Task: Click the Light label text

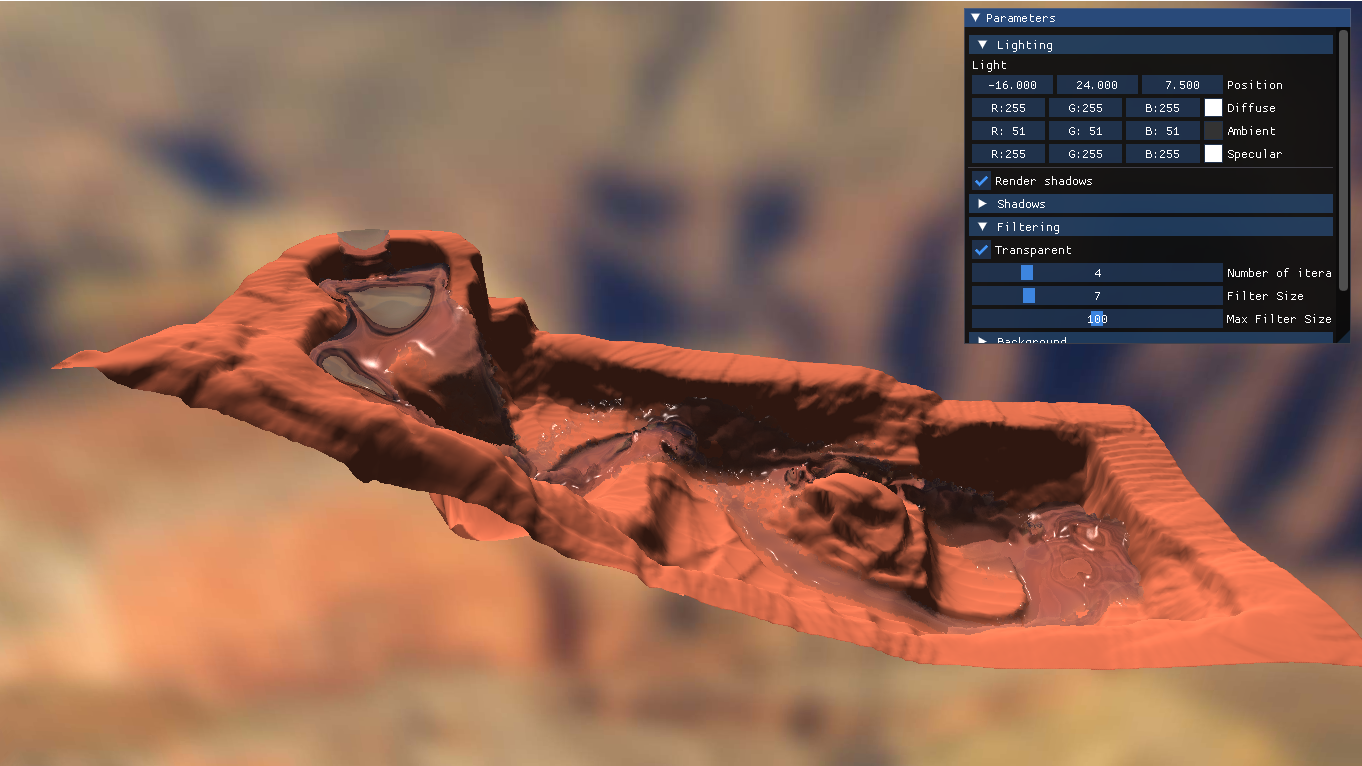Action: click(989, 65)
